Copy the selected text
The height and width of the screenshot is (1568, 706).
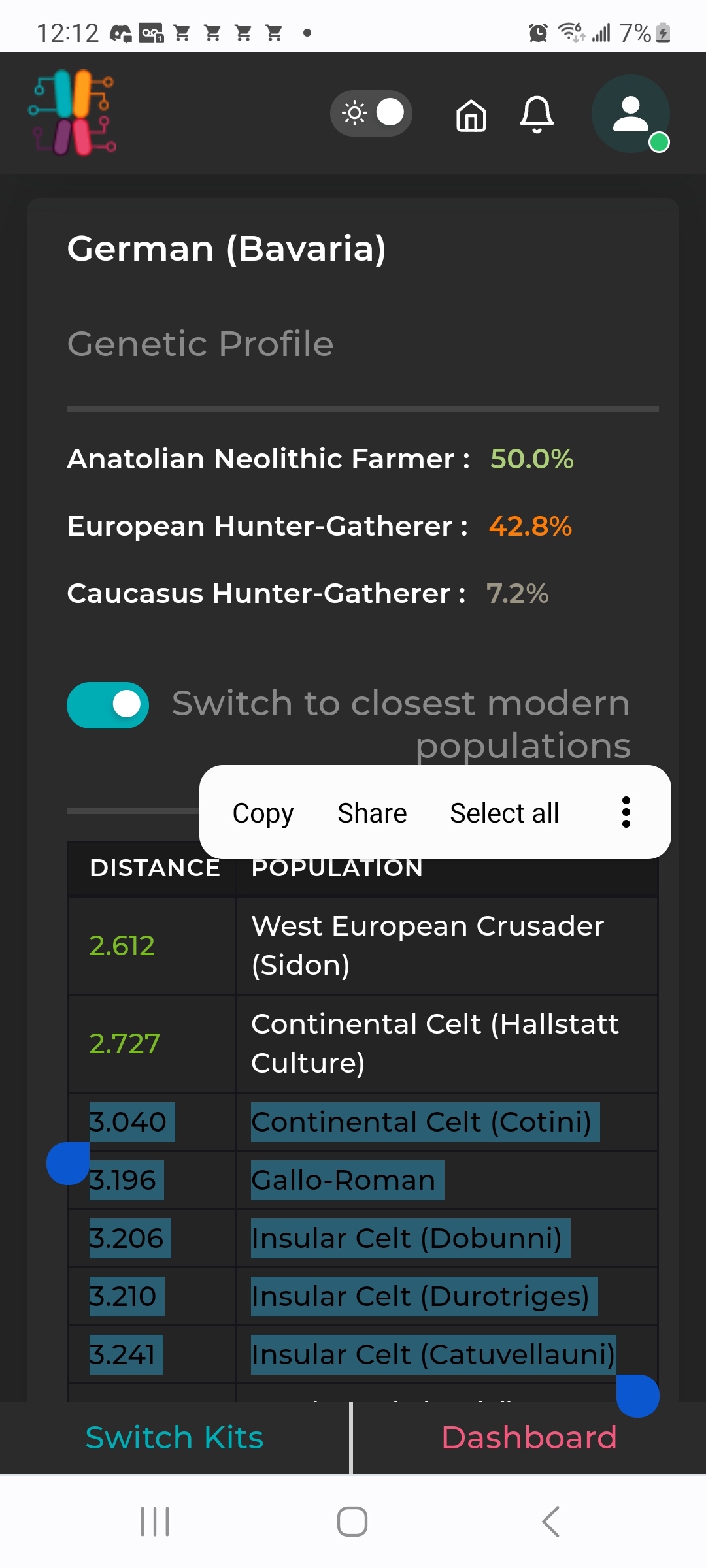263,813
